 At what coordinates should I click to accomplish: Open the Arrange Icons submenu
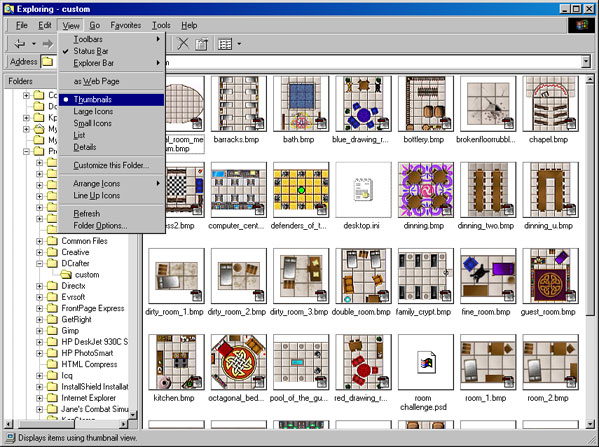coord(112,184)
